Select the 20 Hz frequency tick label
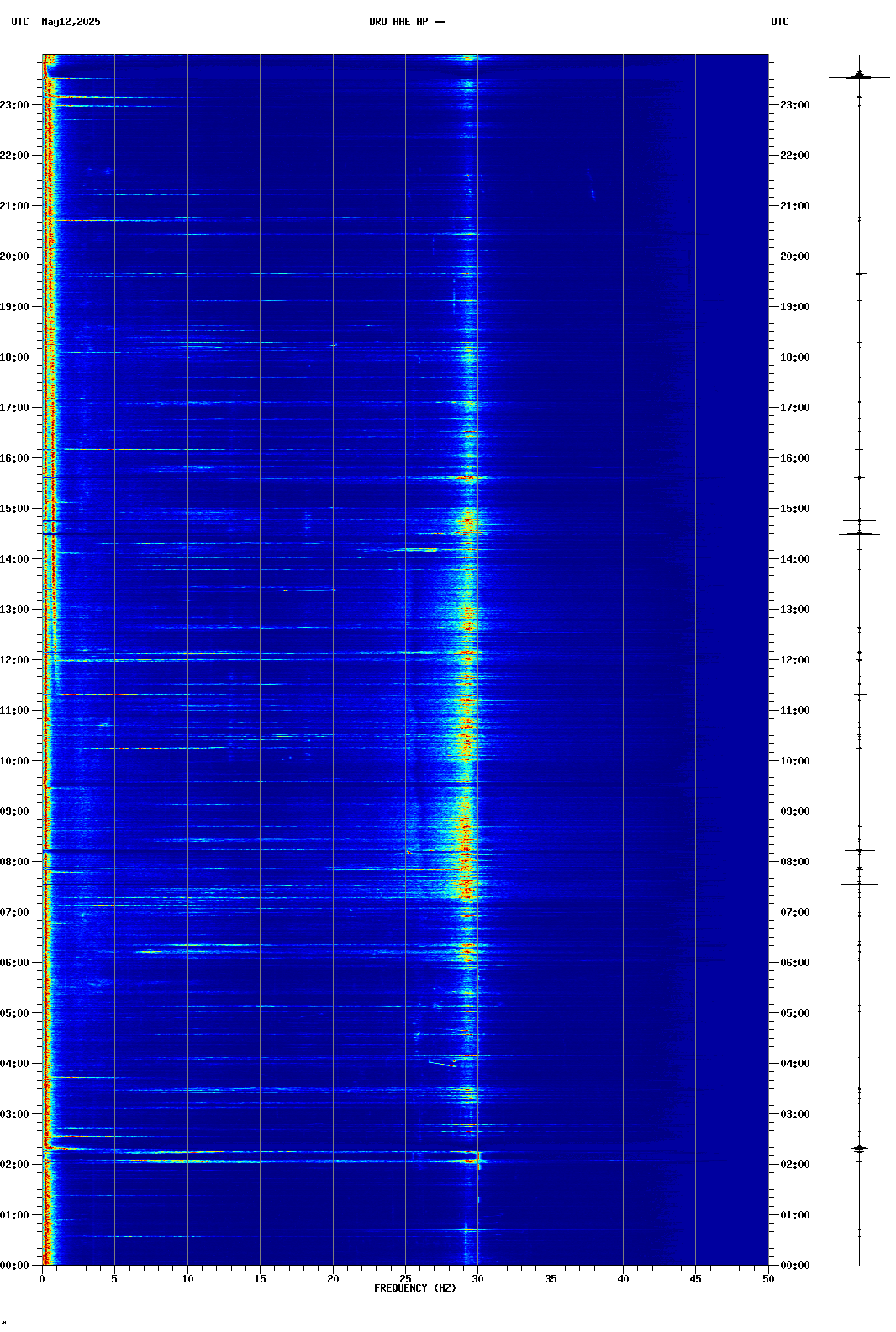This screenshot has width=896, height=1332. 333,1279
